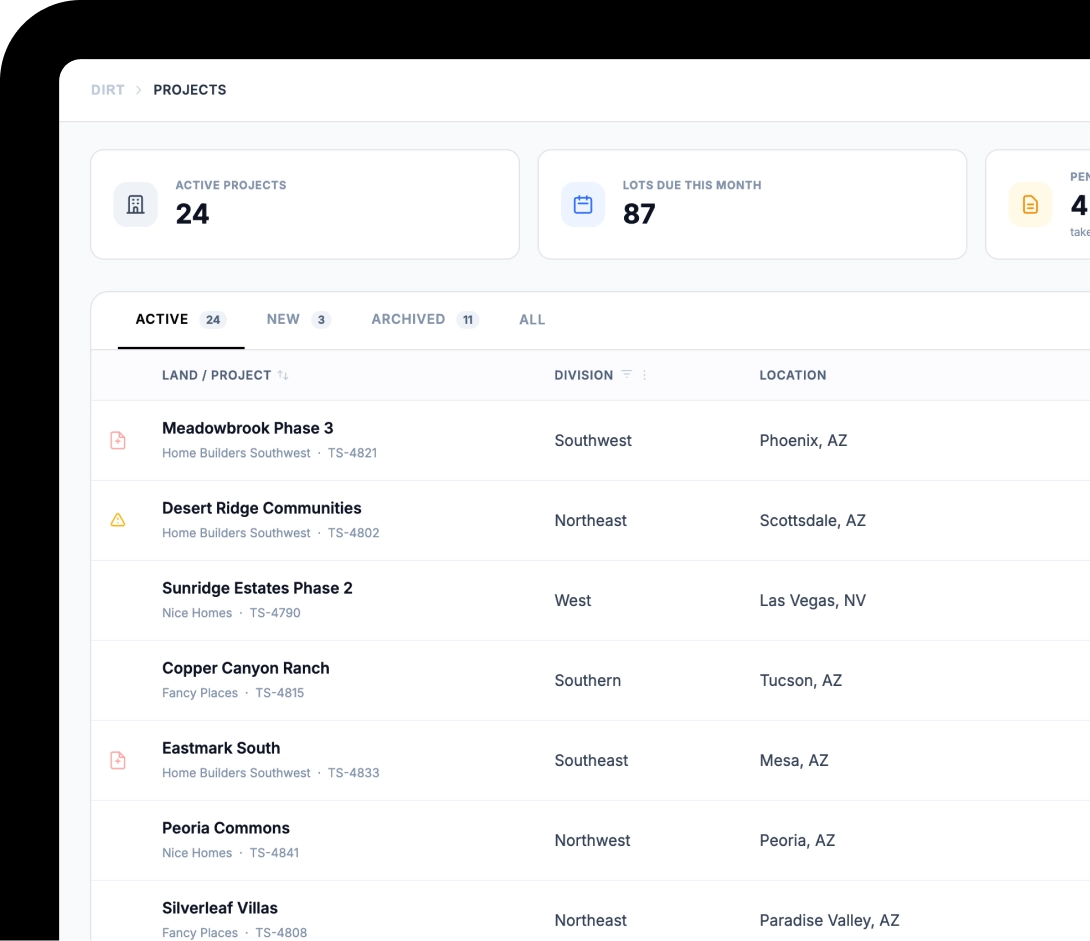This screenshot has width=1090, height=941.
Task: Click Nice Homes · TS-4790 subtitle
Action: click(231, 613)
